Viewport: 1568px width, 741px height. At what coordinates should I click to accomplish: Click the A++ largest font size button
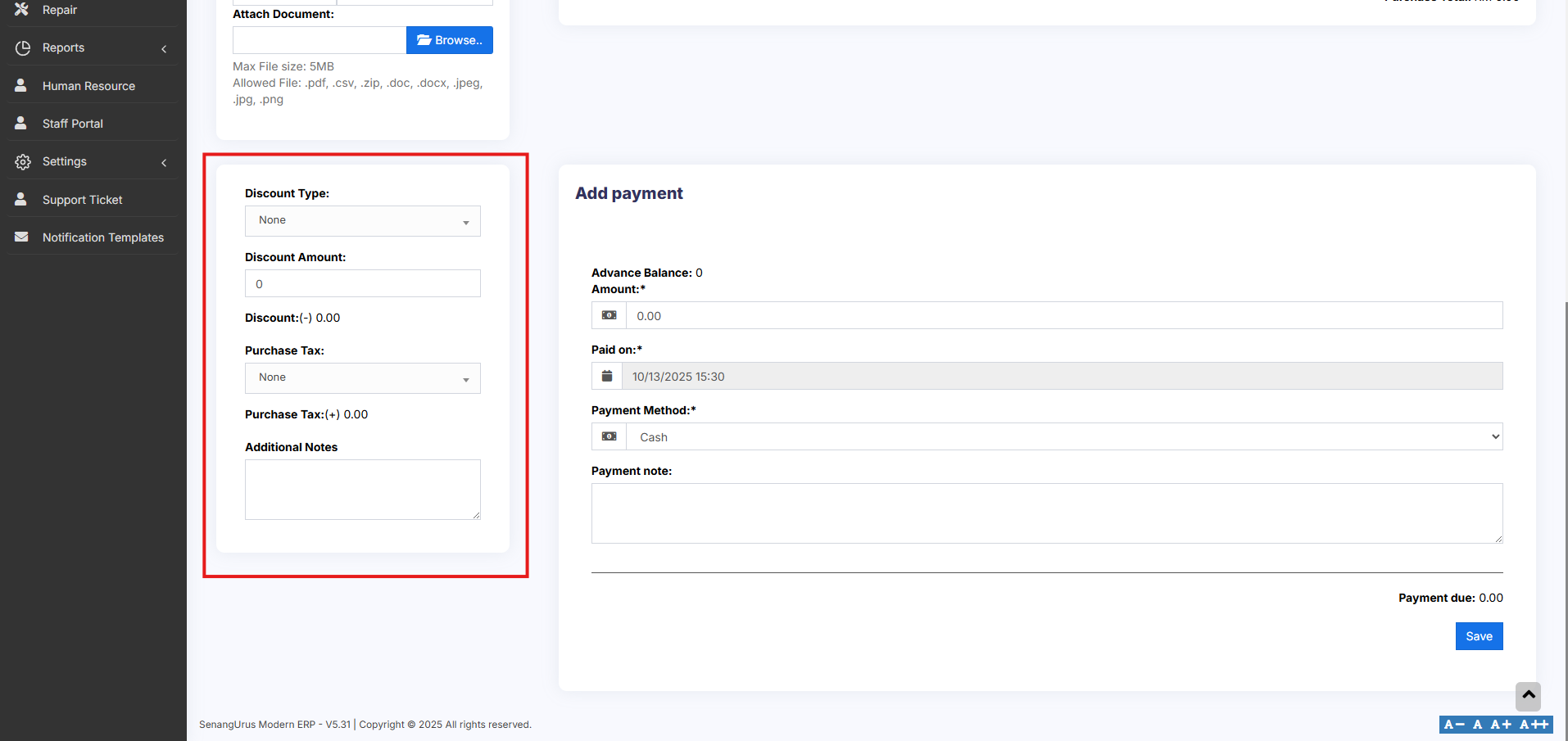pyautogui.click(x=1534, y=725)
